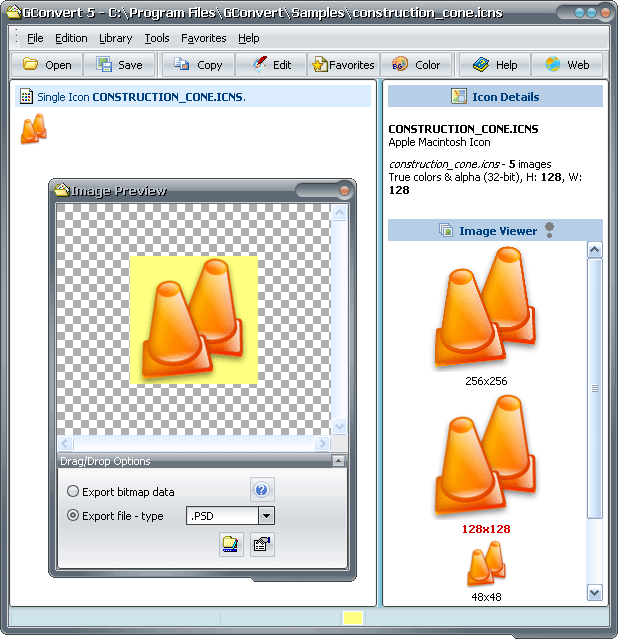Close the GConvert main window
The width and height of the screenshot is (618, 639).
coord(605,13)
